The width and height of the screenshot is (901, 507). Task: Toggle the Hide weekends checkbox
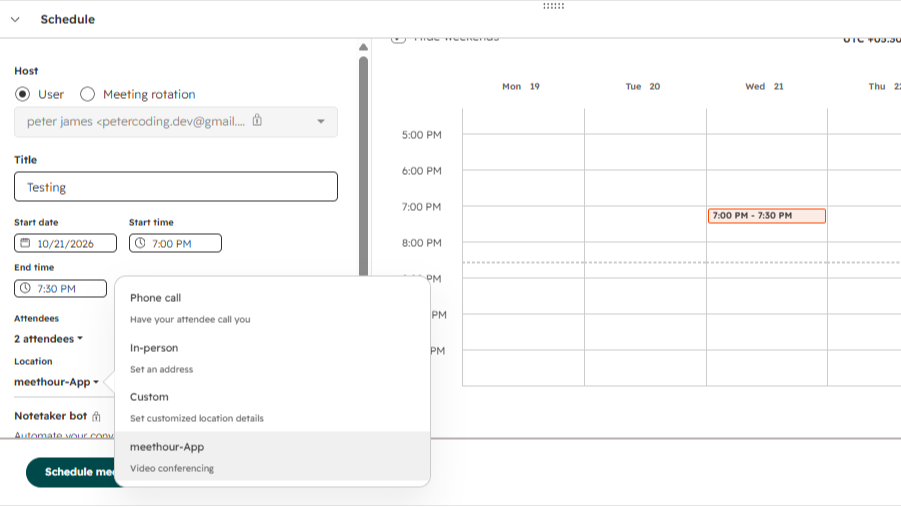[x=398, y=38]
